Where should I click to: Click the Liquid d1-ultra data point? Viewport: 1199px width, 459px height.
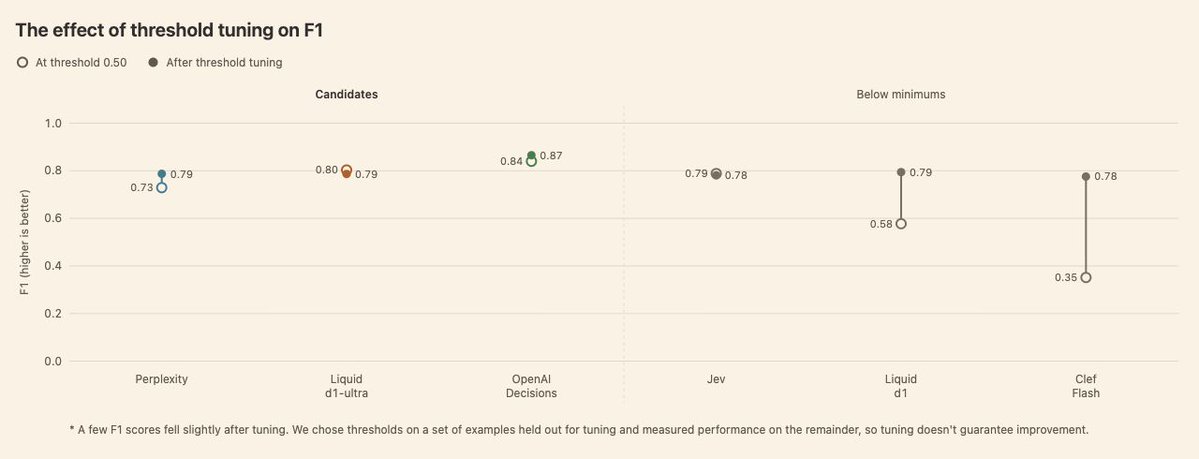pos(346,171)
